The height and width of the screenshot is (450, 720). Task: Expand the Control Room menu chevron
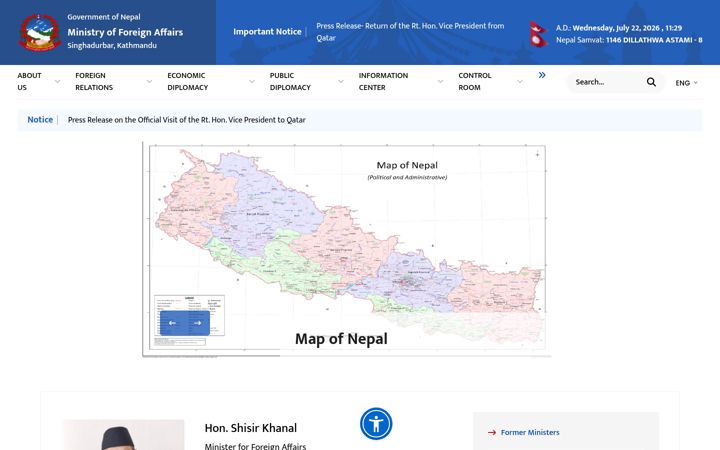520,81
